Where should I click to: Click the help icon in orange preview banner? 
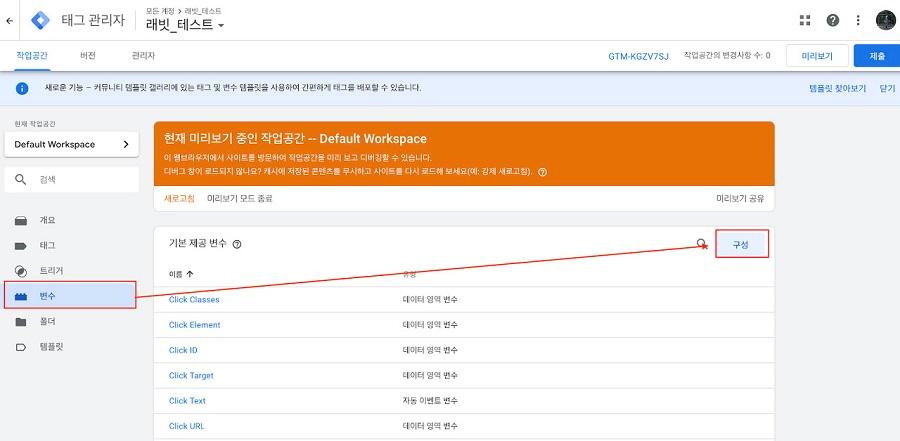[542, 172]
